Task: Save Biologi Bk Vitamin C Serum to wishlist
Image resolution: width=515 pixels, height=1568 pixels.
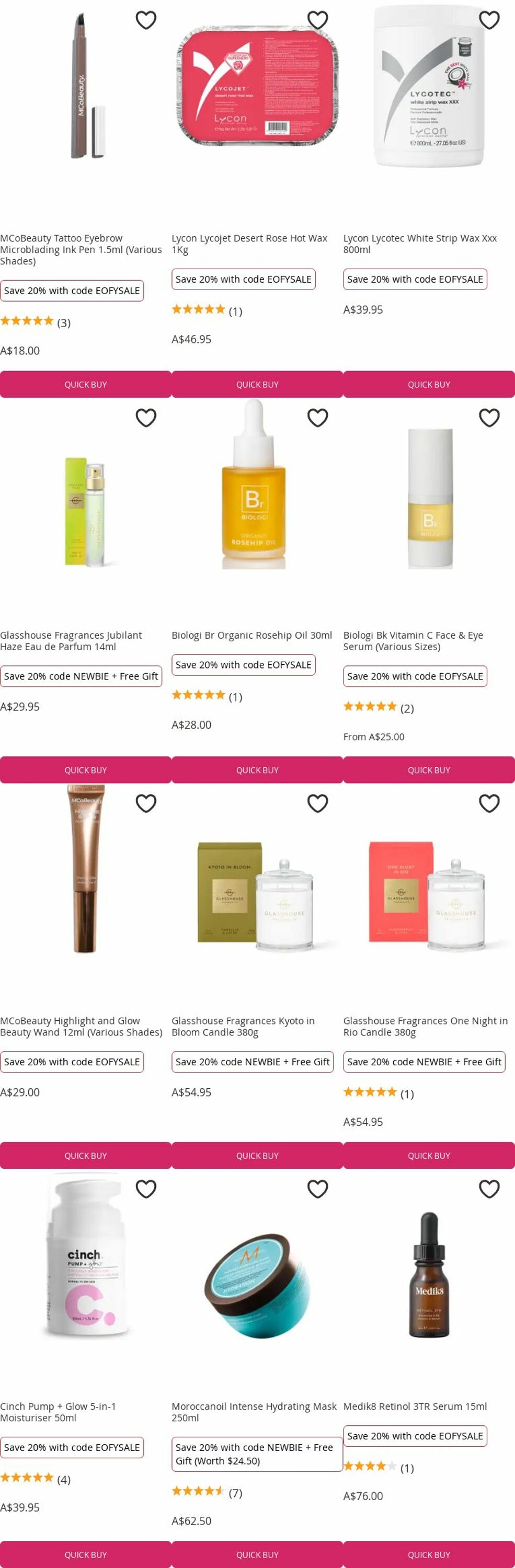Action: click(x=489, y=418)
